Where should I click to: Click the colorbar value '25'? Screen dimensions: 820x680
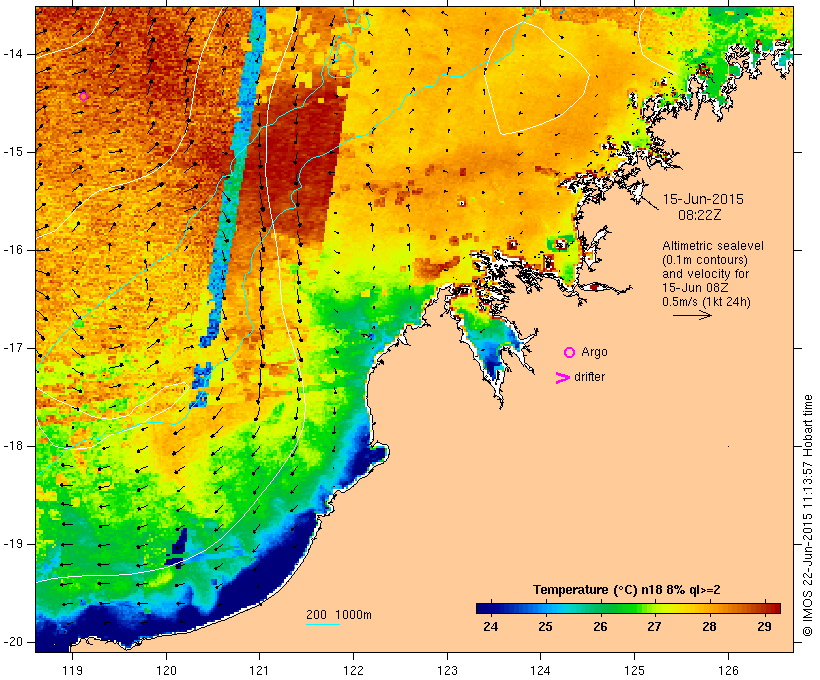pyautogui.click(x=545, y=627)
